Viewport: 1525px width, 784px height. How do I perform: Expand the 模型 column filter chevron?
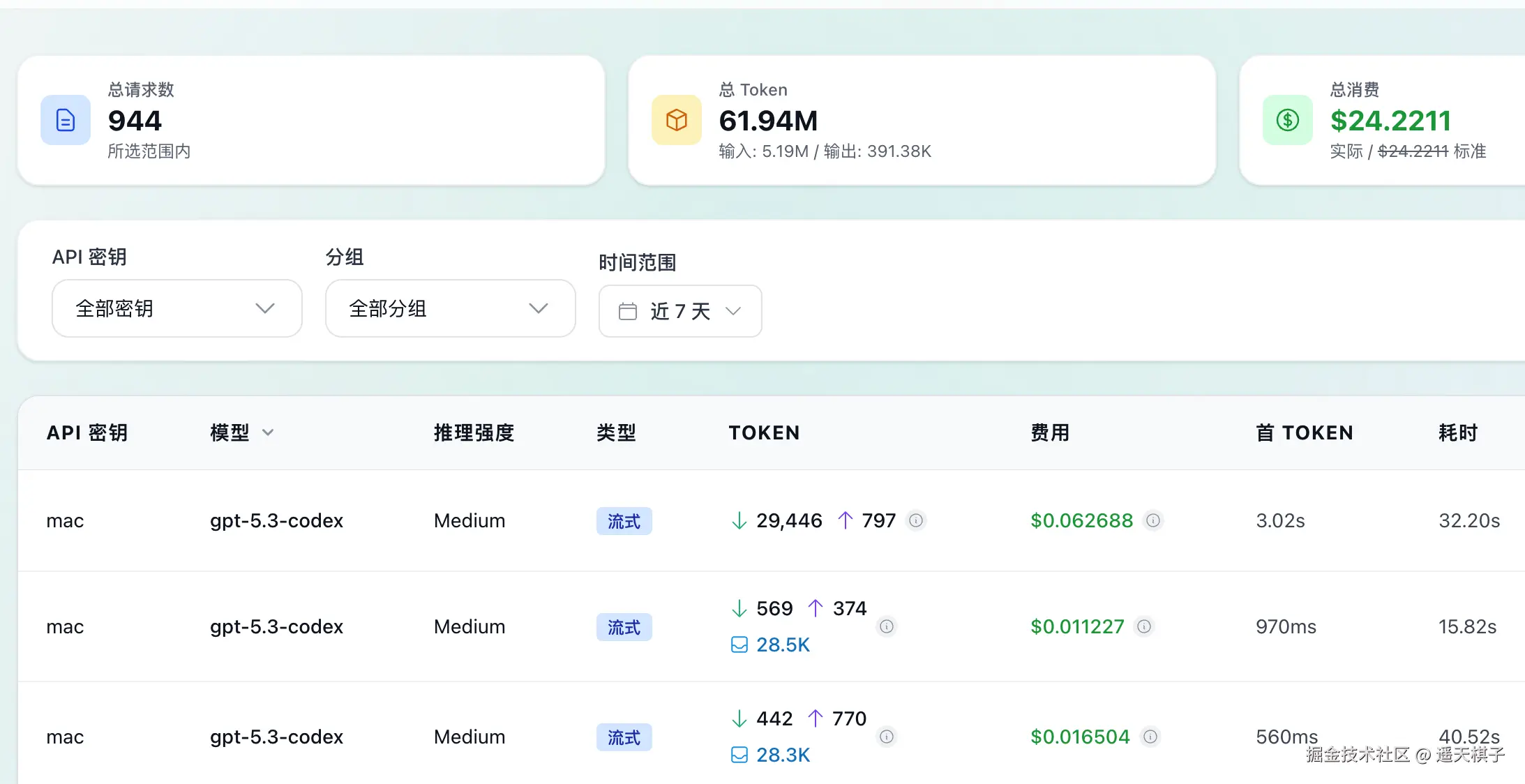(x=268, y=432)
